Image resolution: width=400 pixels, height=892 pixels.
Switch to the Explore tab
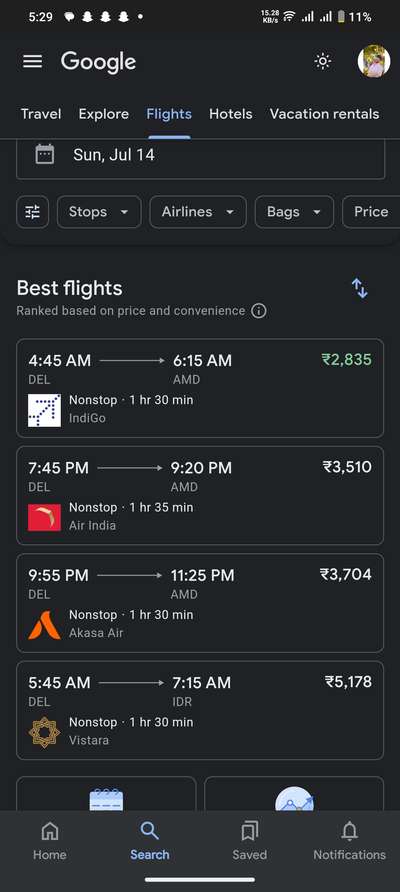[104, 114]
